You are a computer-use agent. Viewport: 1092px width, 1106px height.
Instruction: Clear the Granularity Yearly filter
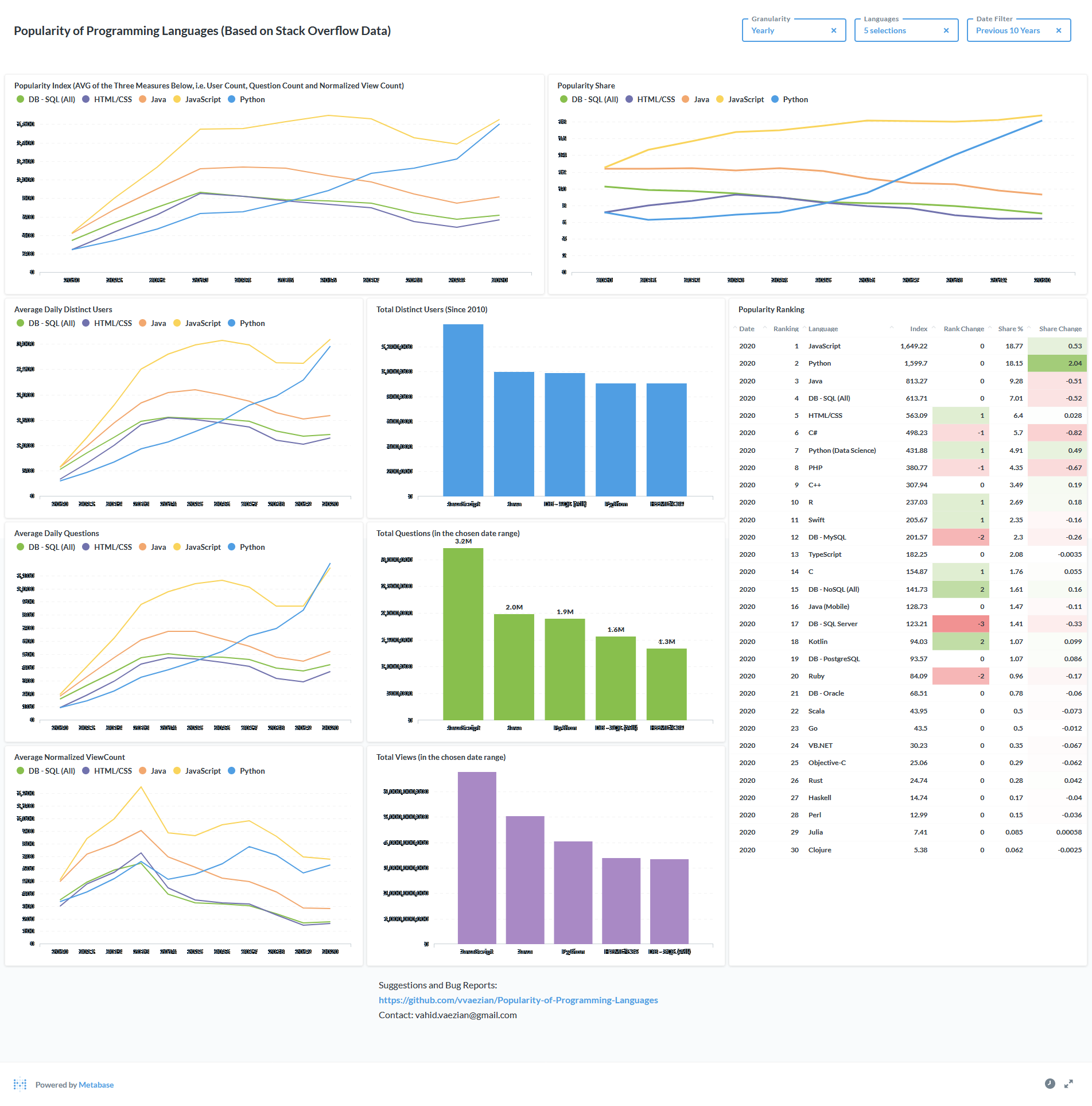[x=834, y=30]
